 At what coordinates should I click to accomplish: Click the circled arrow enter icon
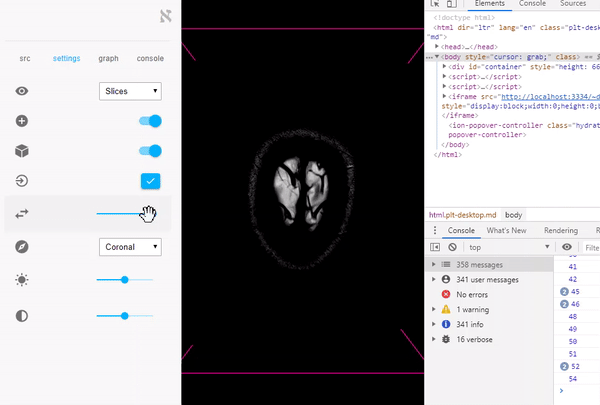pyautogui.click(x=22, y=181)
